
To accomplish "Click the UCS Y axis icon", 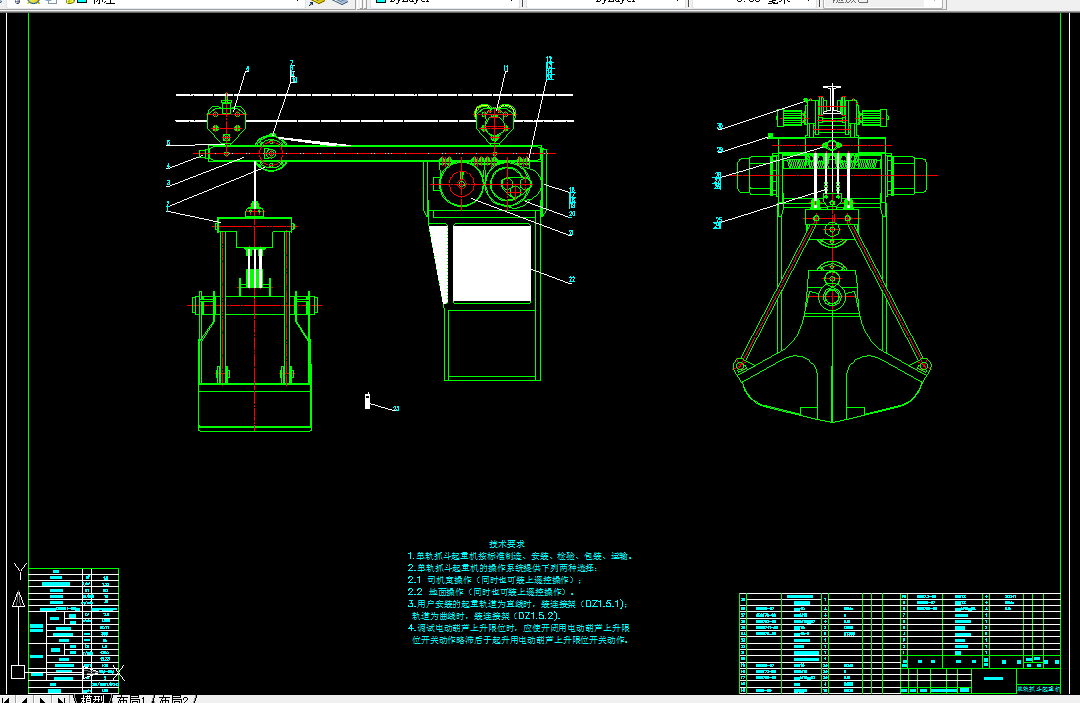I will (x=20, y=570).
